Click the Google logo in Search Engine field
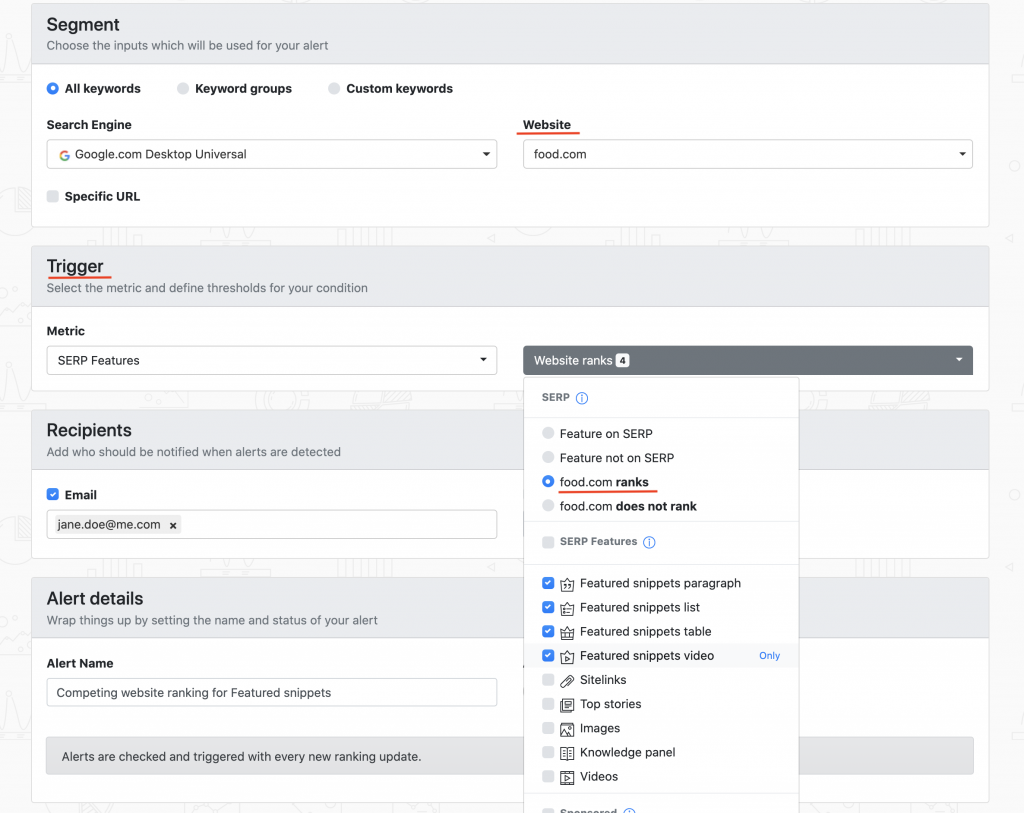This screenshot has width=1024, height=813. pos(64,155)
